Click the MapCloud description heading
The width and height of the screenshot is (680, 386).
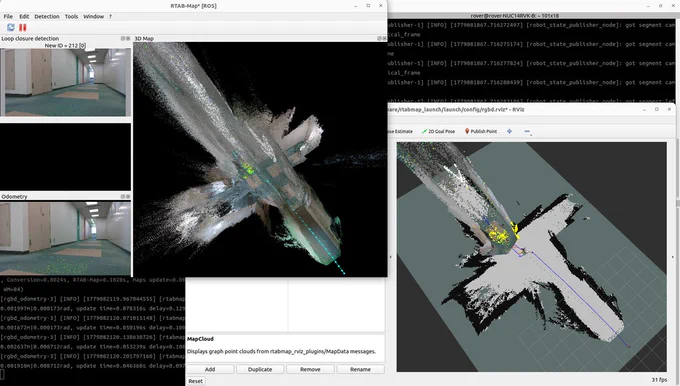(x=200, y=339)
